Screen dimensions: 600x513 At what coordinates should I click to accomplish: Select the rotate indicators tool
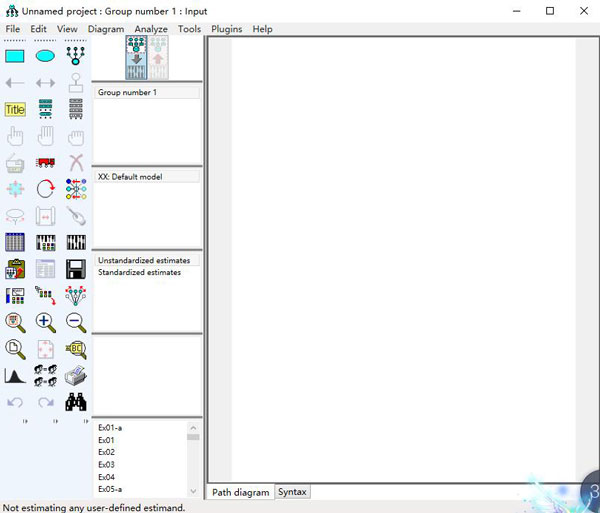46,189
